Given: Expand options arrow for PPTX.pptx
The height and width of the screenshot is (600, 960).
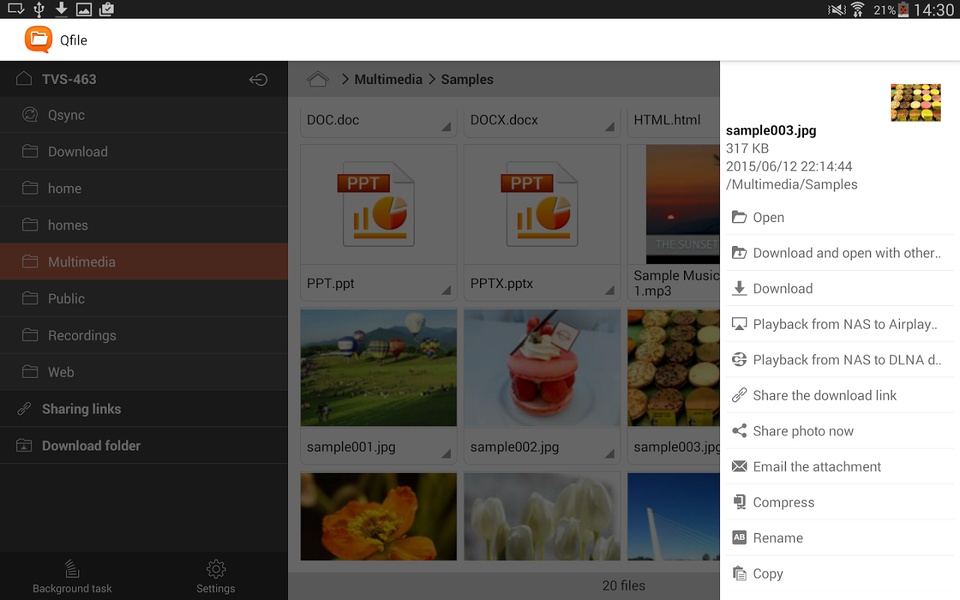Looking at the screenshot, I should [610, 290].
